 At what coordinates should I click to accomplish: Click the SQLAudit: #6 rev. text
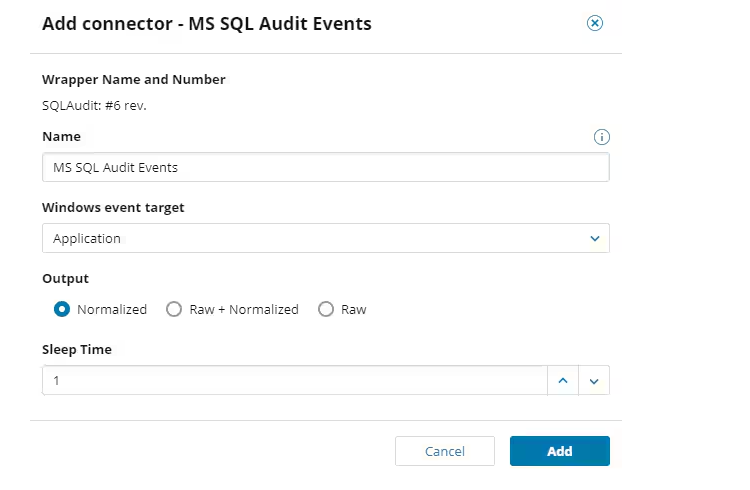pyautogui.click(x=94, y=105)
